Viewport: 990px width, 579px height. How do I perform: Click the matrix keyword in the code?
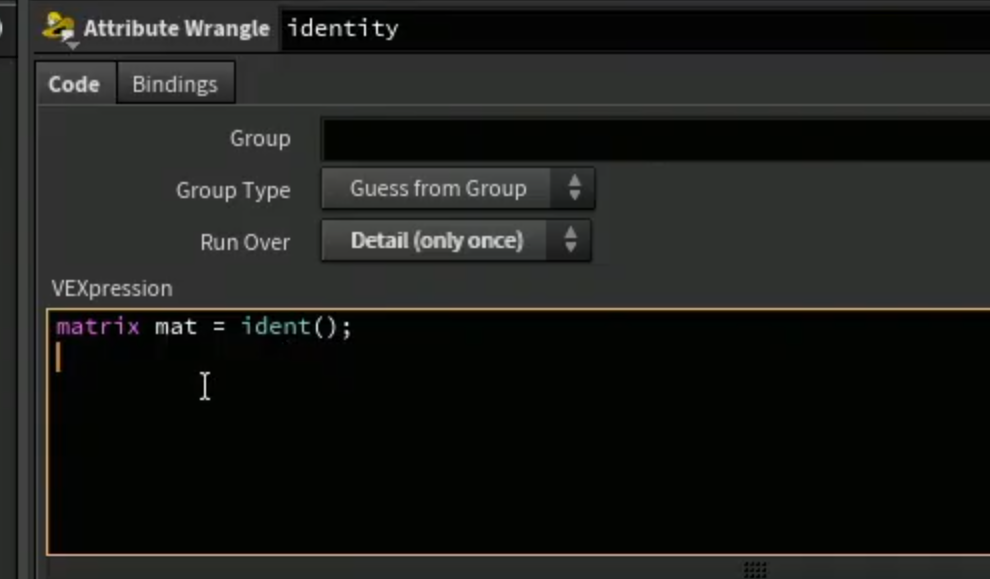pos(98,327)
